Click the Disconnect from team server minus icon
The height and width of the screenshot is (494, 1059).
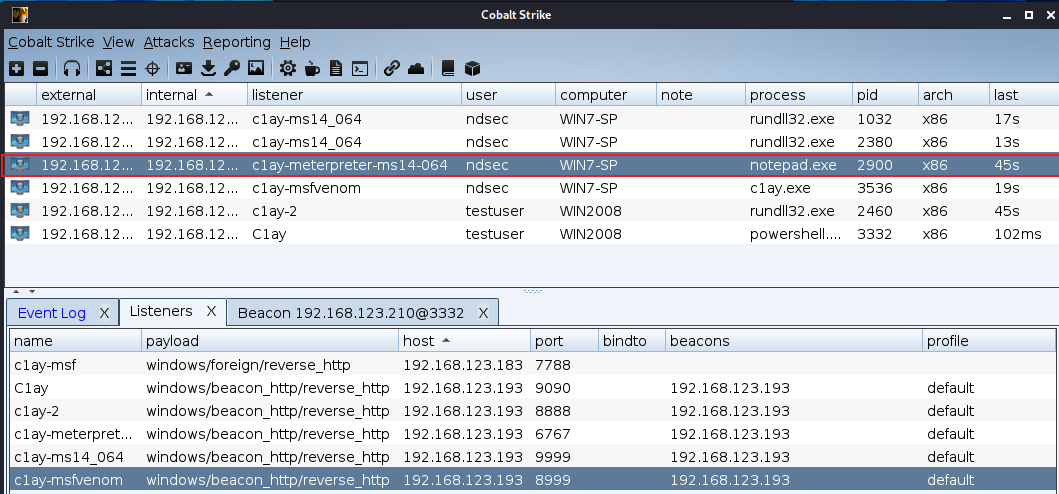click(41, 68)
